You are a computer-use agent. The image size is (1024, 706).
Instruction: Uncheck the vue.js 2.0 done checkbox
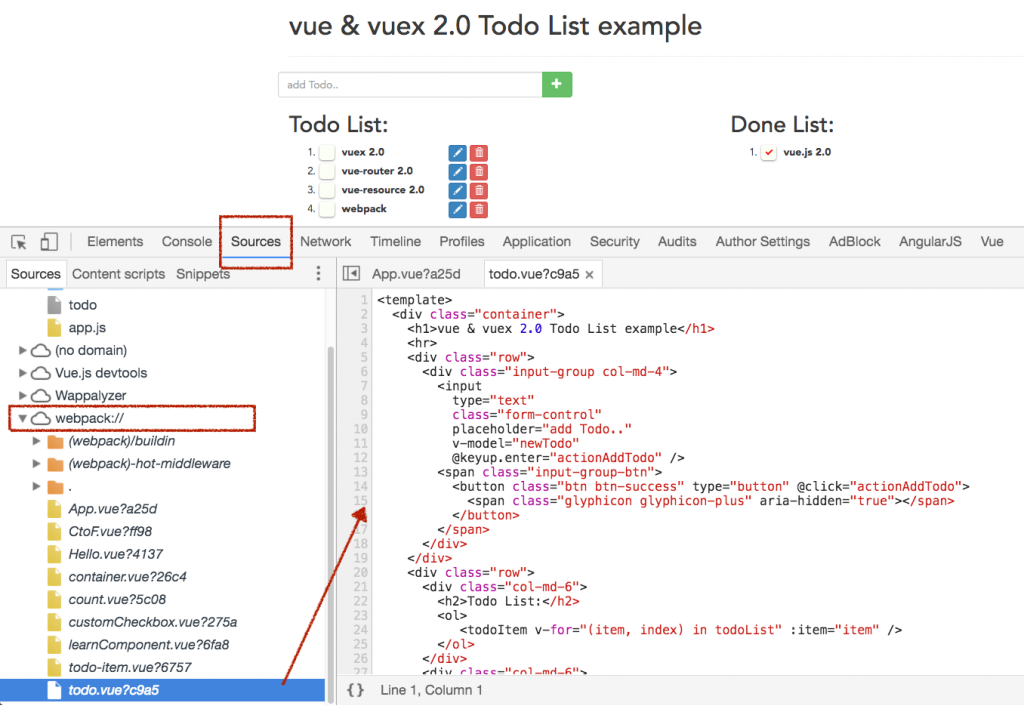[x=769, y=152]
